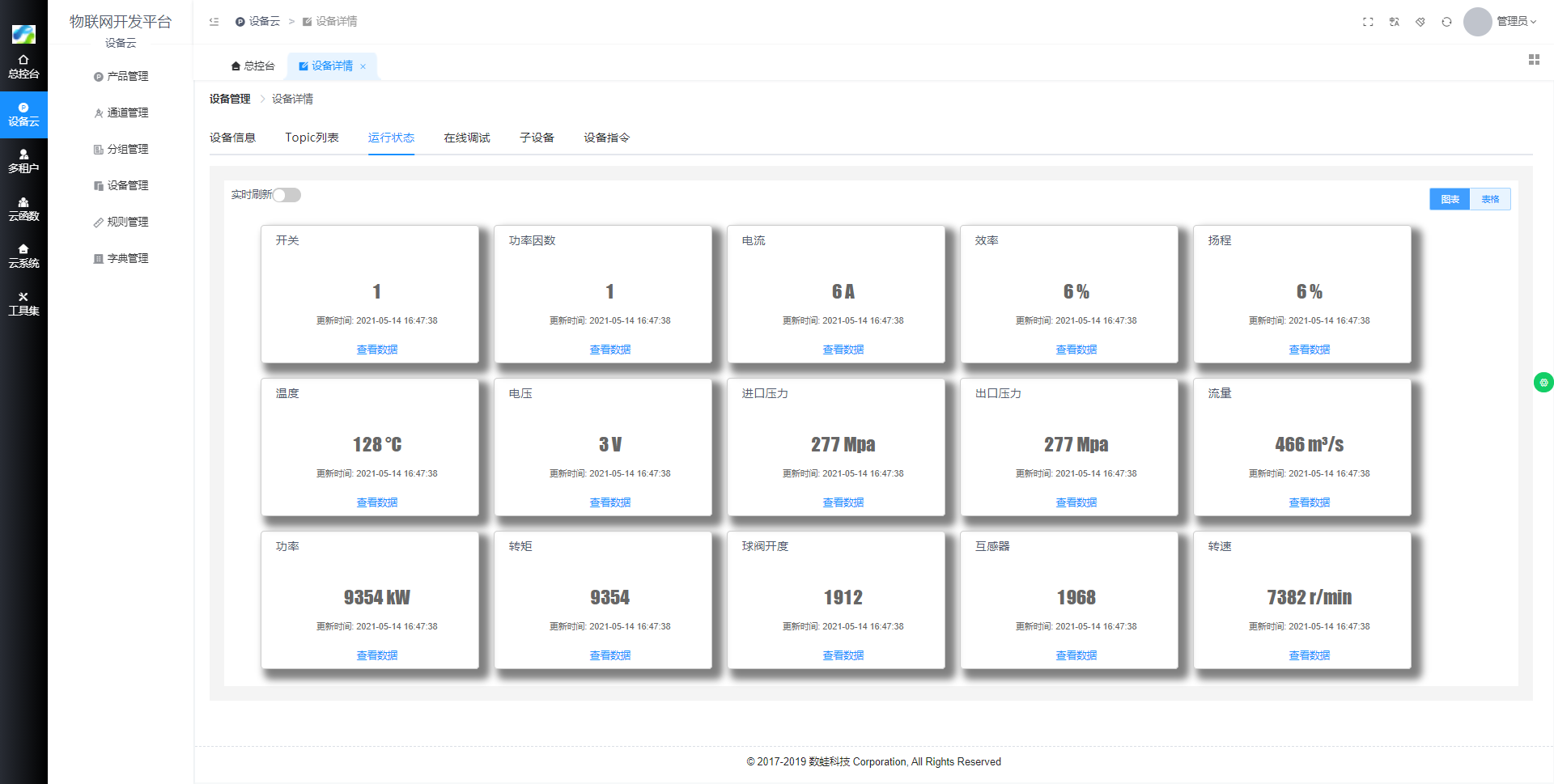Click the refresh icon in top bar
Viewport: 1554px width, 784px height.
1446,22
